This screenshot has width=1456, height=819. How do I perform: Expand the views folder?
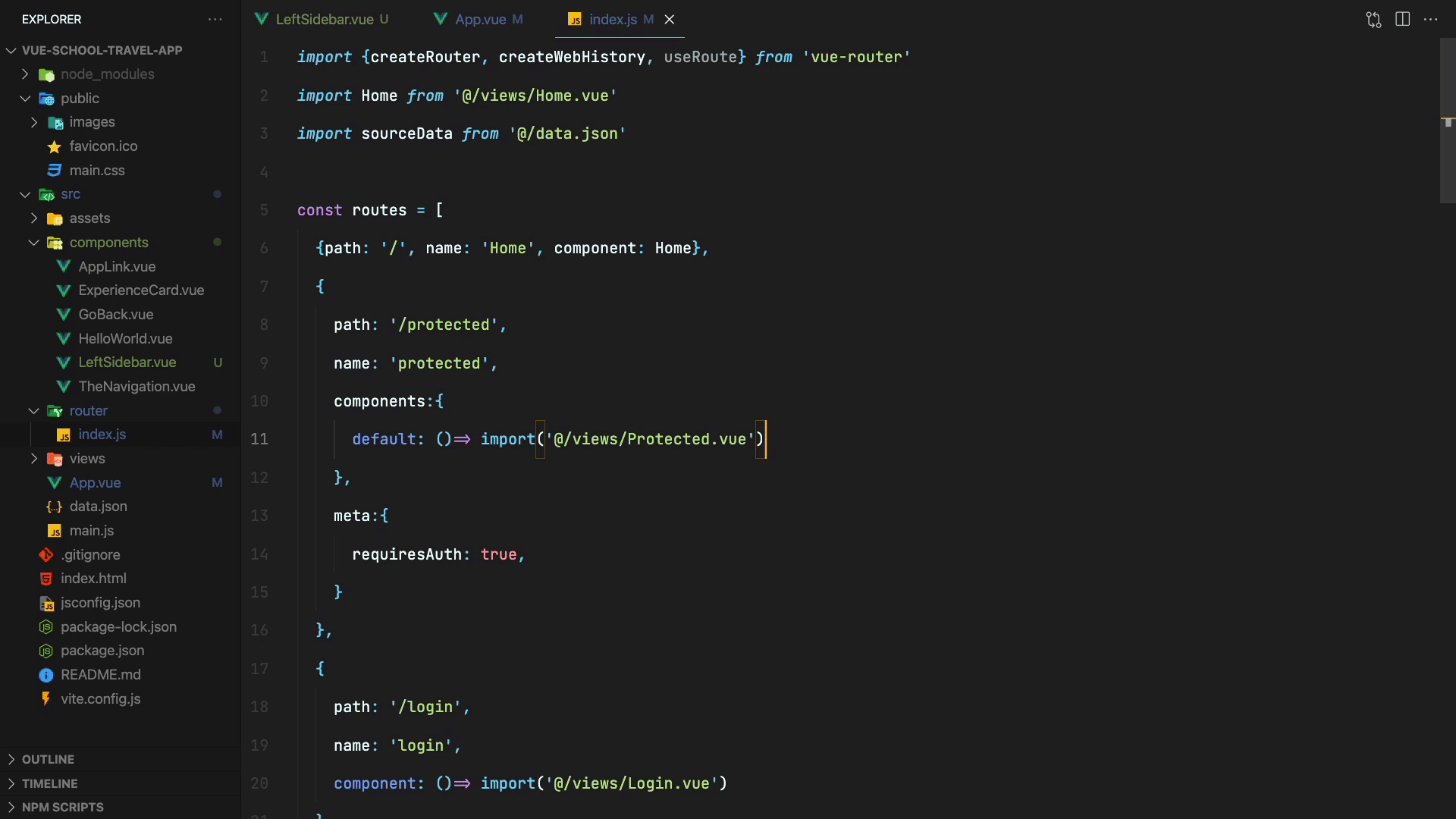(x=33, y=459)
